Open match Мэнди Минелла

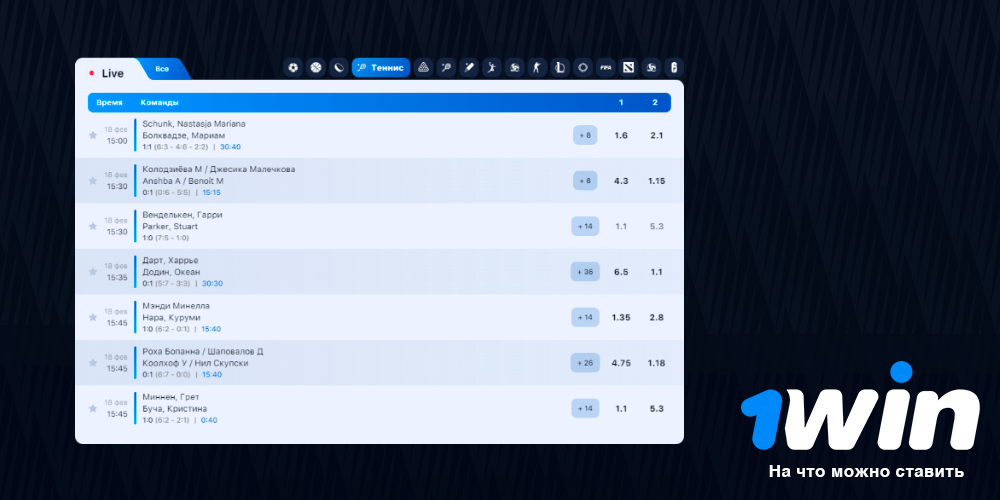tap(176, 305)
